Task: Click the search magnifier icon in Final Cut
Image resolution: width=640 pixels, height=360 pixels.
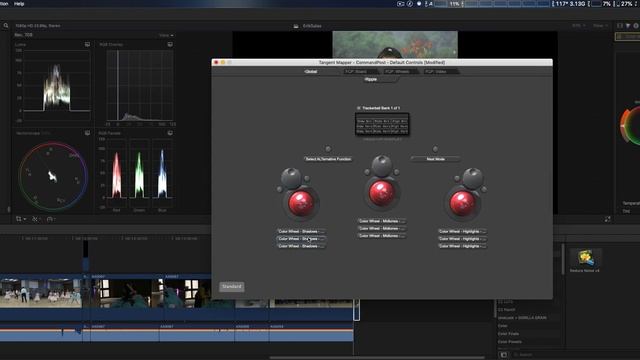Action: coord(6,26)
